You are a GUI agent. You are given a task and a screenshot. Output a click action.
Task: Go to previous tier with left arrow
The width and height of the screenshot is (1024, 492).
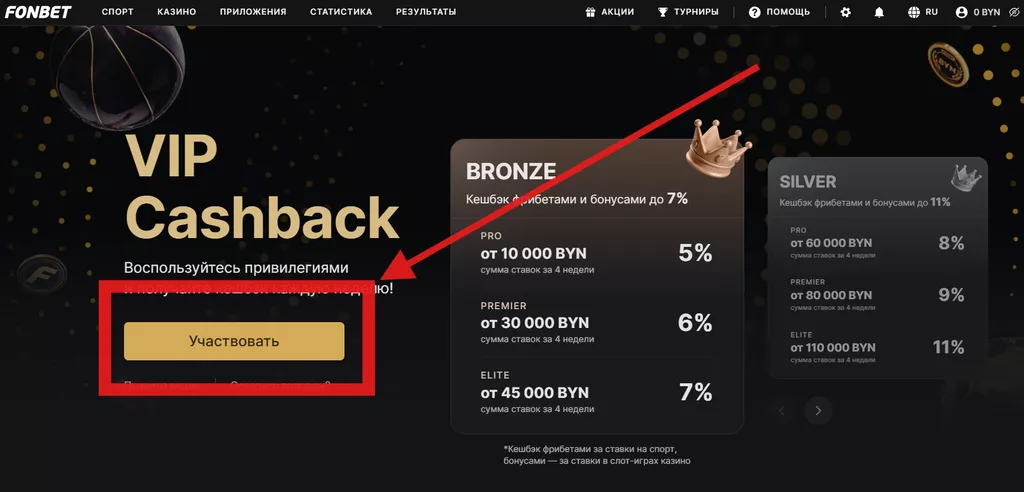783,410
